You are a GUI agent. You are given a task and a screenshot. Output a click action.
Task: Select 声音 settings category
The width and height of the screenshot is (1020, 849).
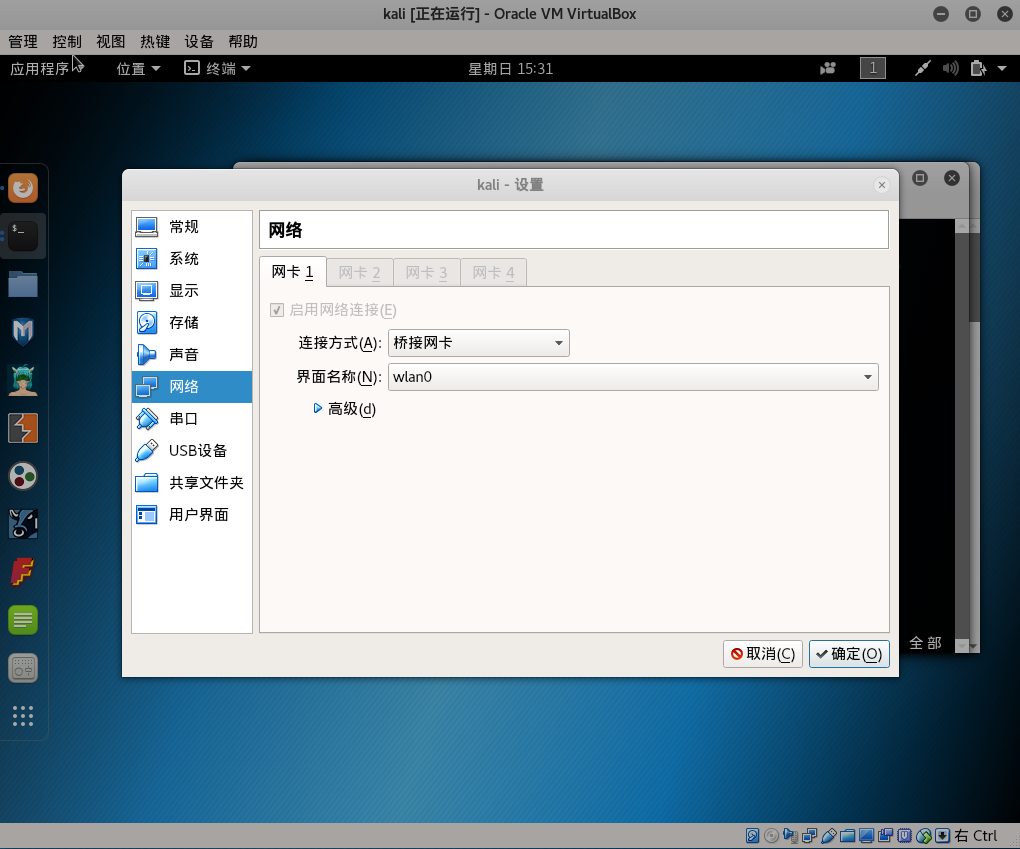[x=192, y=354]
